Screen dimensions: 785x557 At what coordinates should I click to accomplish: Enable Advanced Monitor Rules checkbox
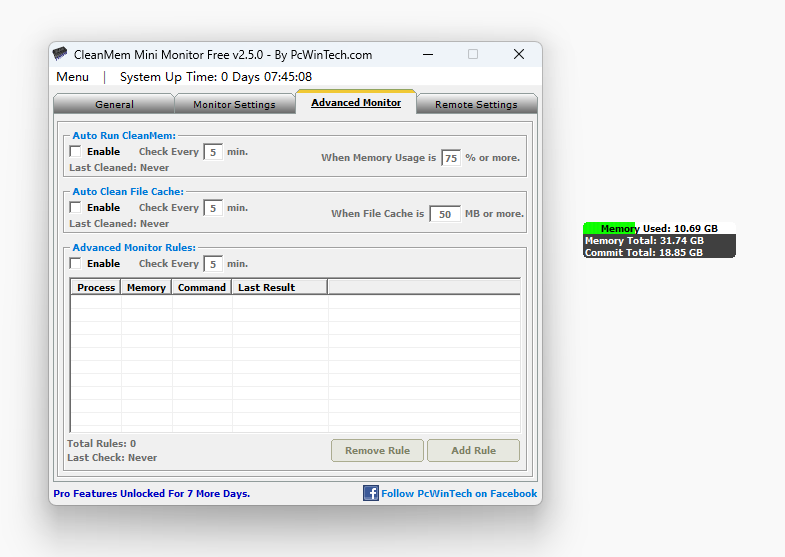click(x=76, y=264)
